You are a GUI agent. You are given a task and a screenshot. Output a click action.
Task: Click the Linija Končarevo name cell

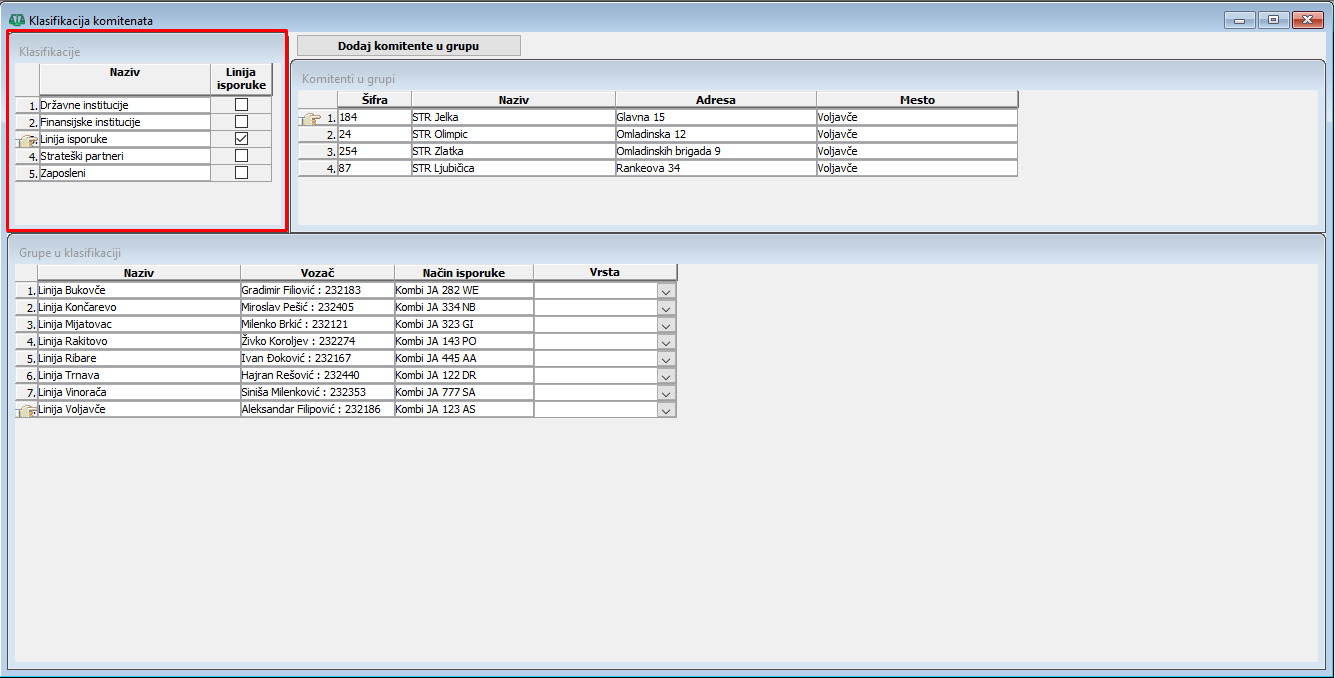[138, 307]
